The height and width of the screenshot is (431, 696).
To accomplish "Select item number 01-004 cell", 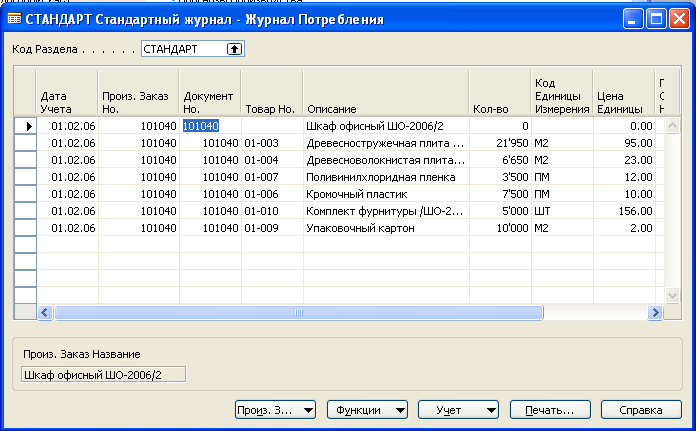I will tap(273, 160).
